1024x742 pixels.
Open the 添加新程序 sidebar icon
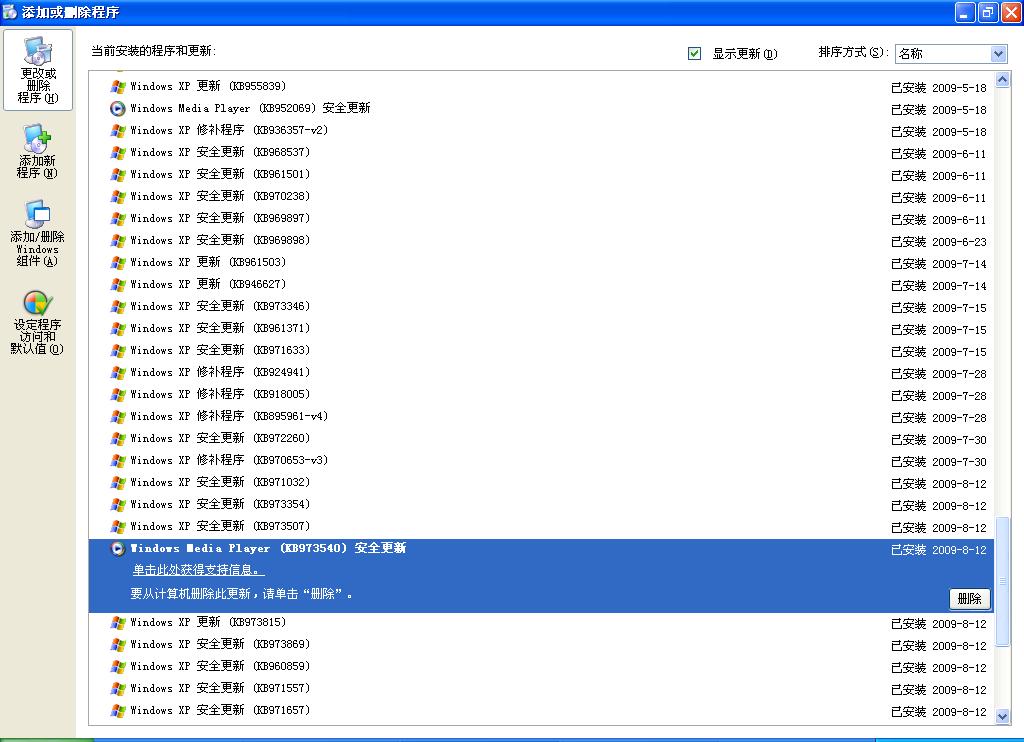click(38, 150)
